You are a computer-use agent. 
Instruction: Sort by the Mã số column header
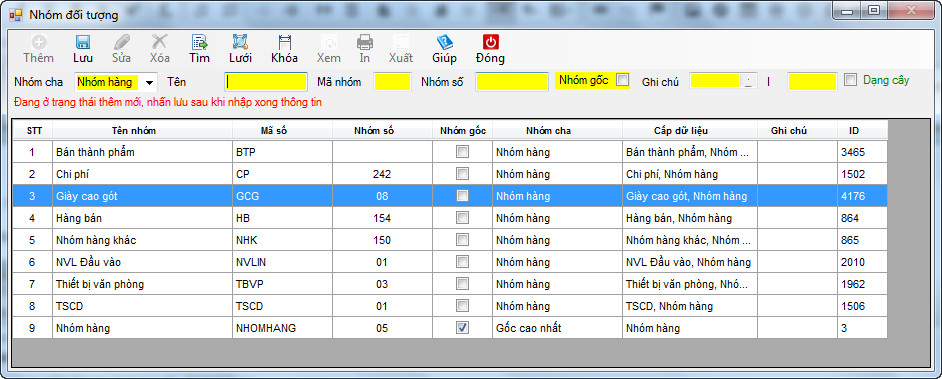point(282,130)
